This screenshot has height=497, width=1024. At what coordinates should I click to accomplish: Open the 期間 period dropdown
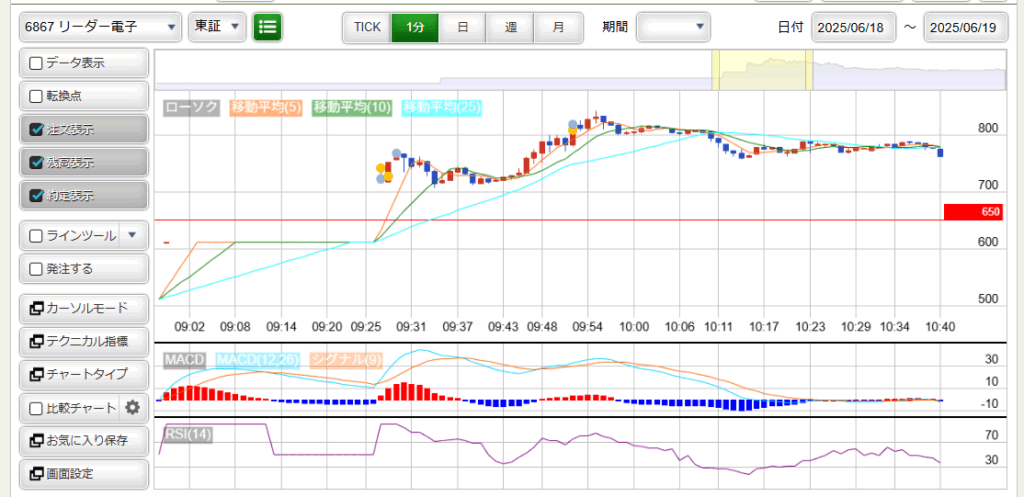(x=673, y=27)
